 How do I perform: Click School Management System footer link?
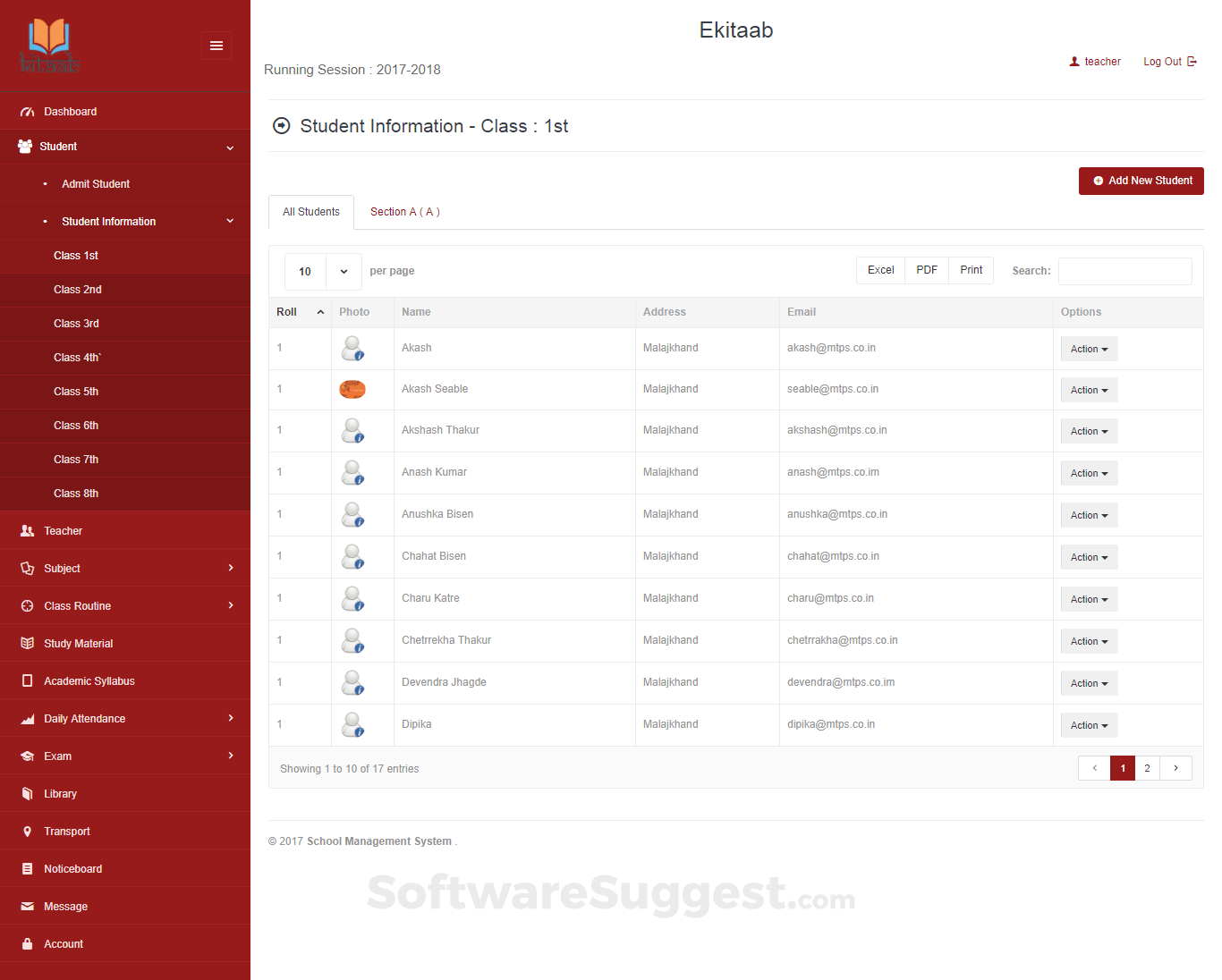(x=379, y=841)
